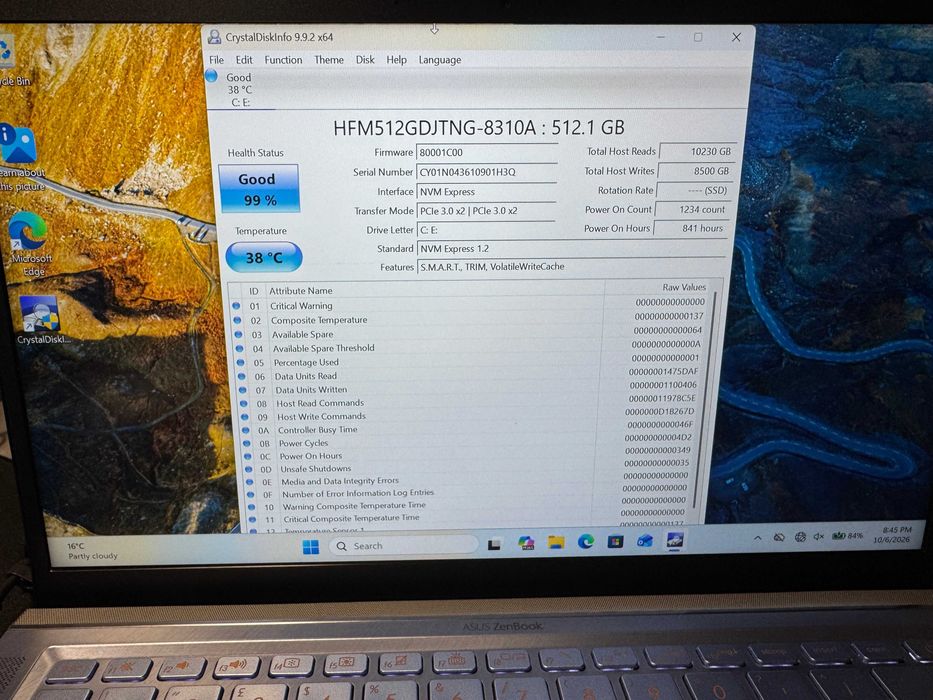
Task: Click the Drive Letter field
Action: (486, 230)
